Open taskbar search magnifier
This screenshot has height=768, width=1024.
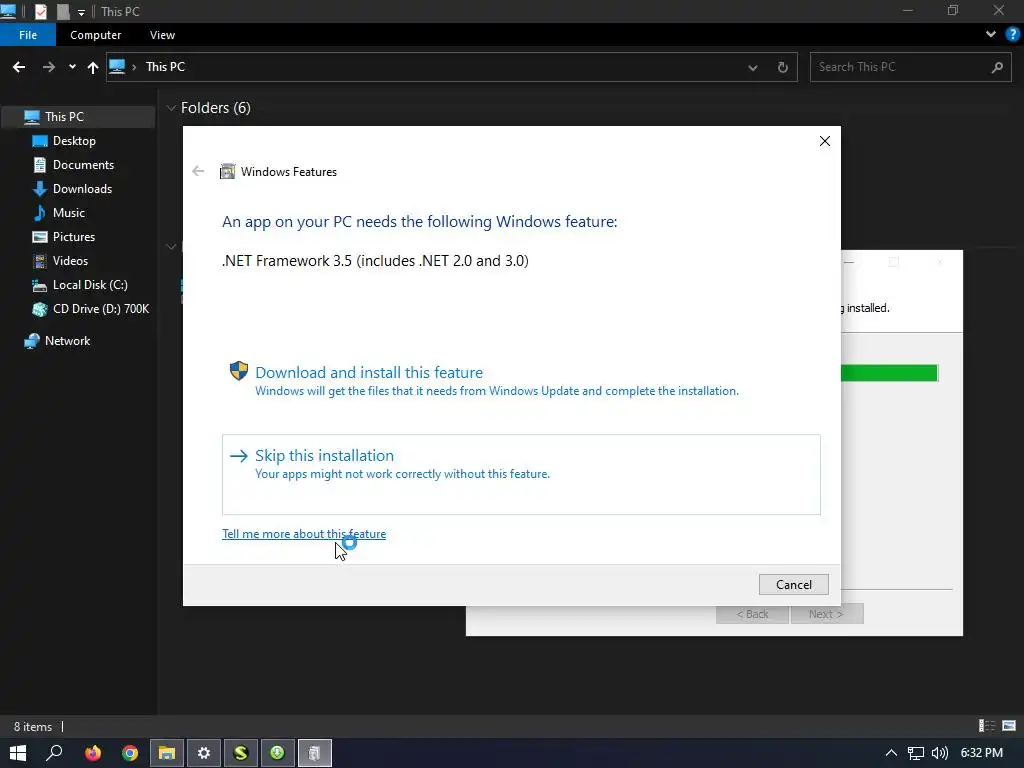[54, 753]
